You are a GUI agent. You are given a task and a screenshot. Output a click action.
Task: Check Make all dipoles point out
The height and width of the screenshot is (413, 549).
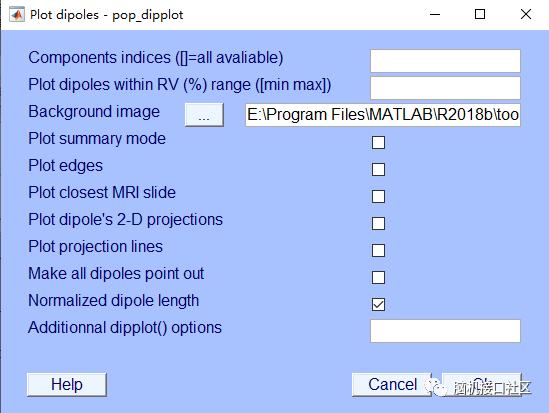(378, 277)
